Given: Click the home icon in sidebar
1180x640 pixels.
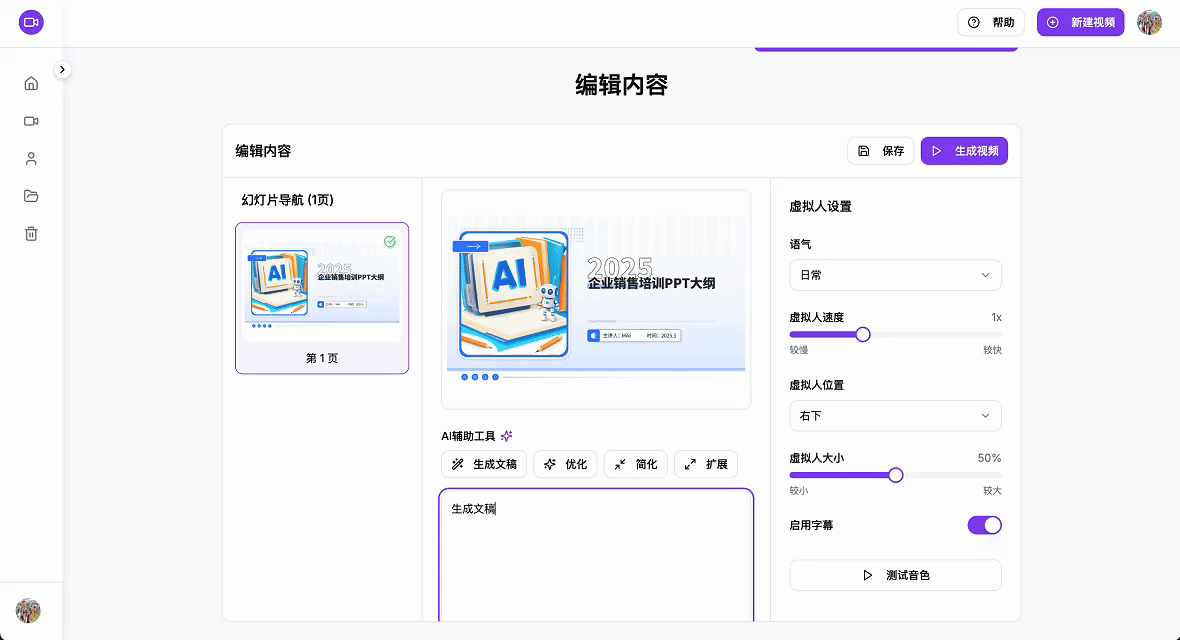Looking at the screenshot, I should coord(31,83).
